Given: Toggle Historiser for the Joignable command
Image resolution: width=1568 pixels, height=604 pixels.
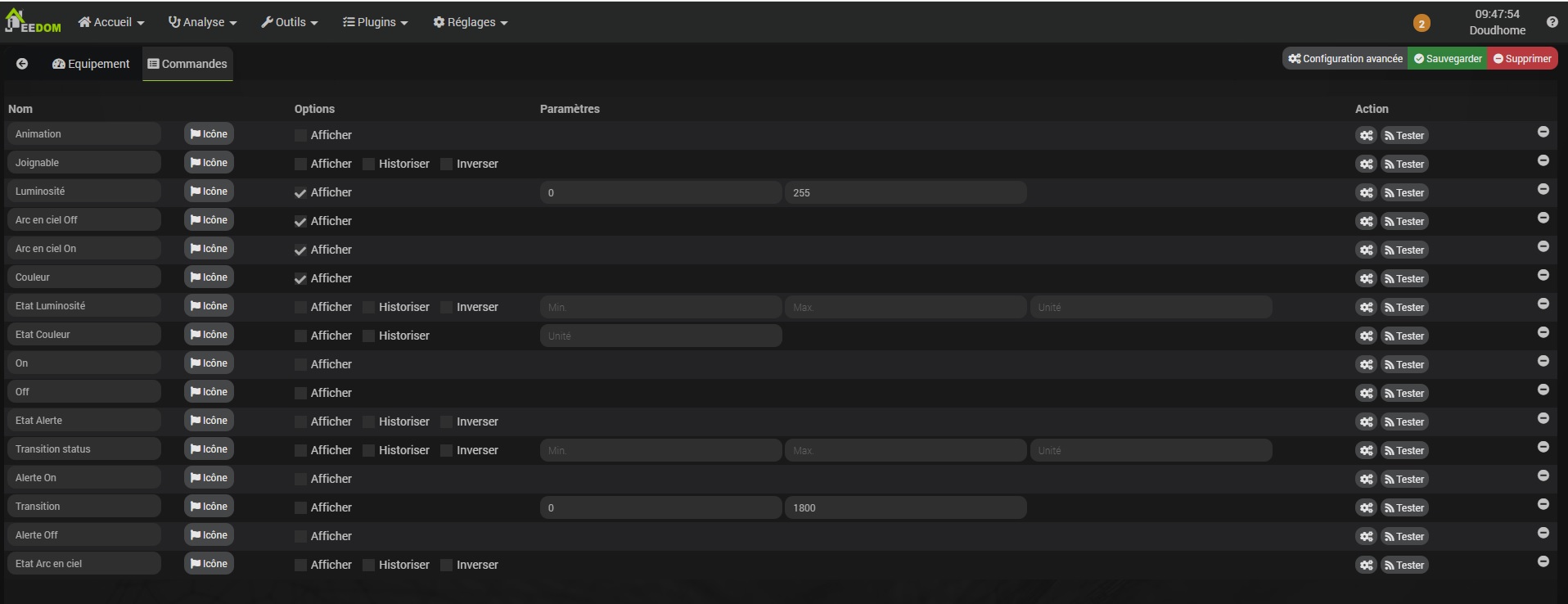Looking at the screenshot, I should (368, 165).
